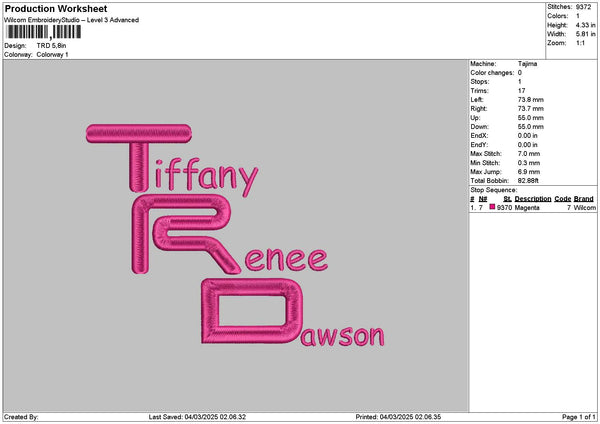Click the 'Brand' column header
The height and width of the screenshot is (424, 600).
point(584,199)
